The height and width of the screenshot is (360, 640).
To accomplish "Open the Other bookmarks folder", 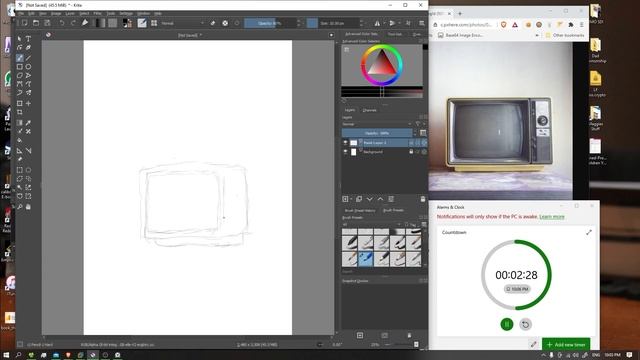I will tap(565, 36).
